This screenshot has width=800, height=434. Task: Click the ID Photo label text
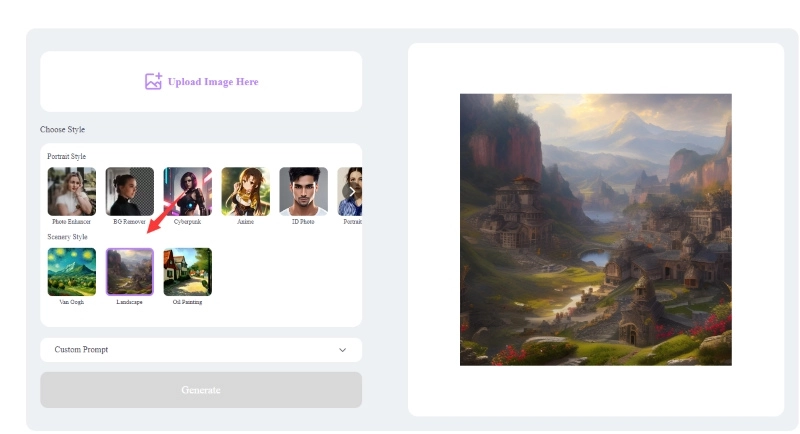tap(303, 222)
